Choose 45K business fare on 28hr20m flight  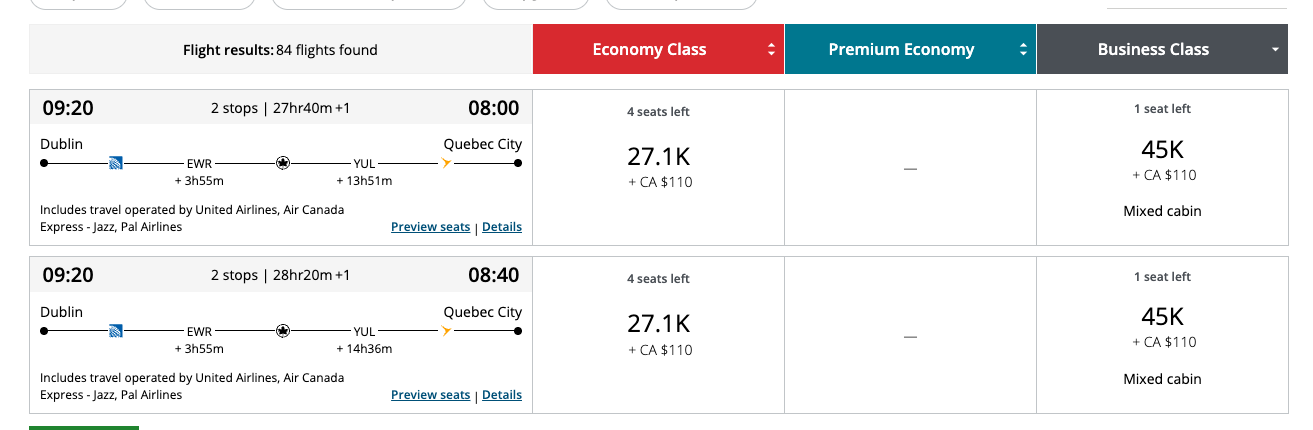[x=1162, y=335]
